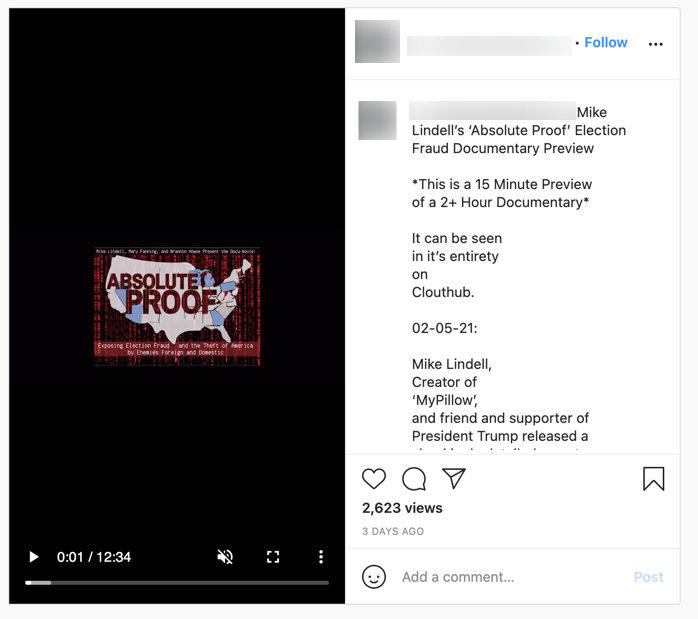
Task: Open the caption author's avatar
Action: click(377, 120)
